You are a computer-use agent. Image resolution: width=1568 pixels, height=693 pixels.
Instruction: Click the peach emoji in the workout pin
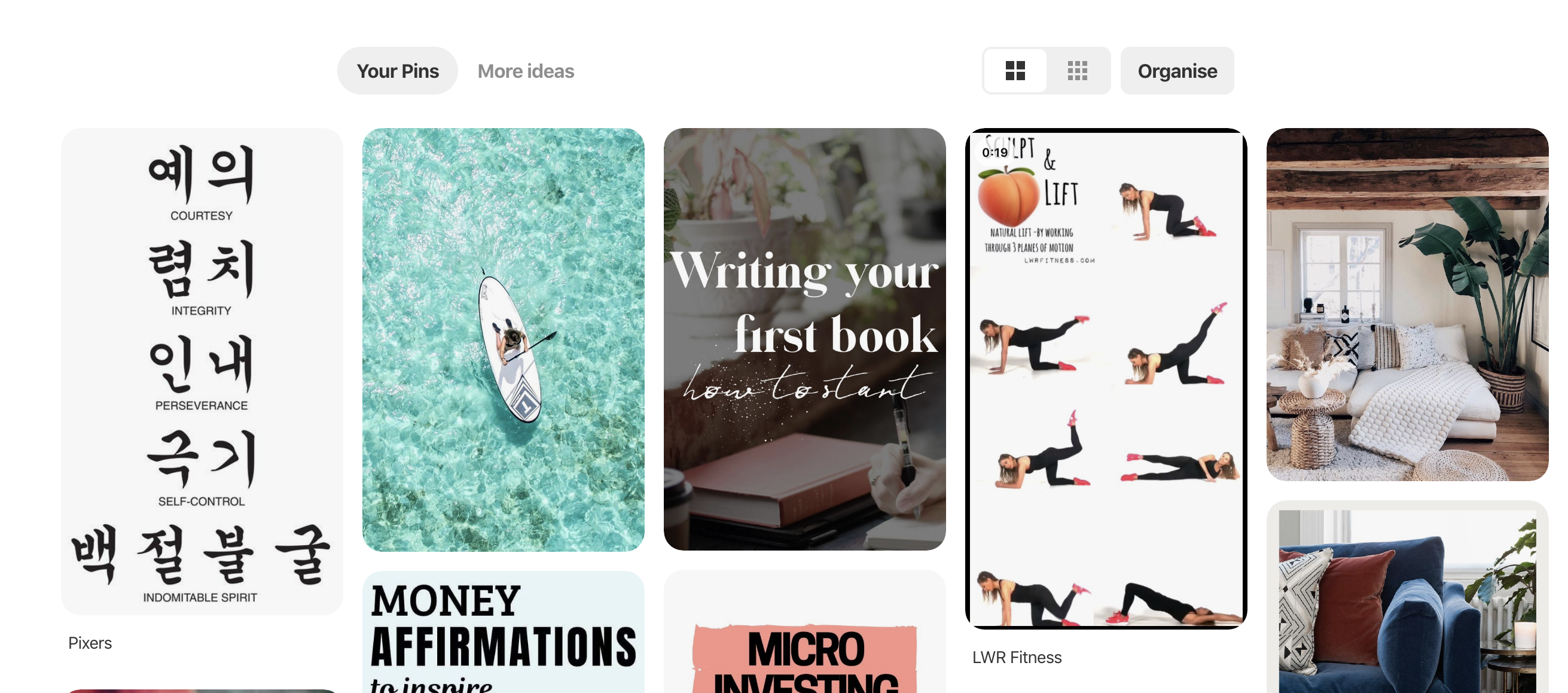click(x=1008, y=196)
